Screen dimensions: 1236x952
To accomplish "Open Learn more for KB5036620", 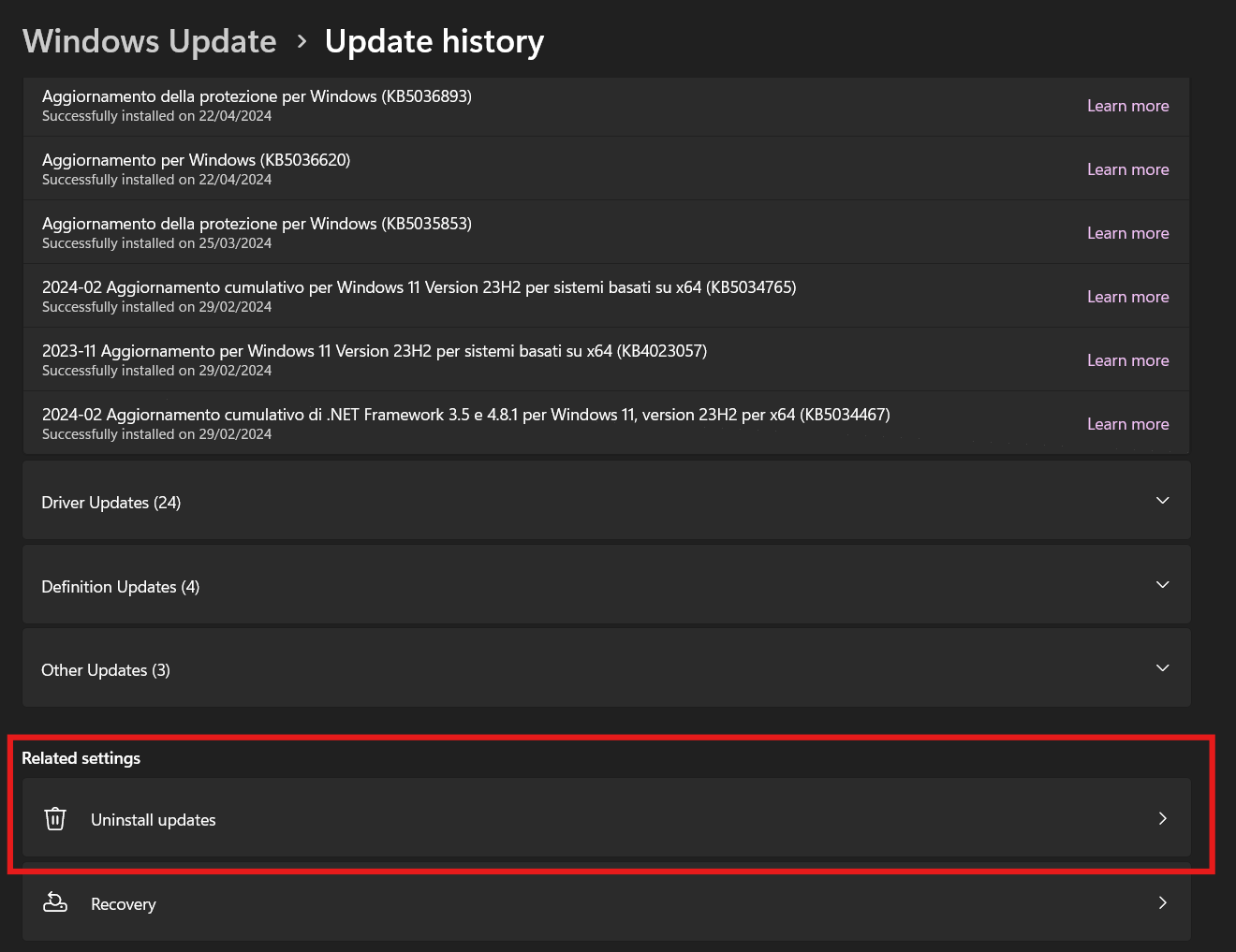I will [x=1127, y=169].
